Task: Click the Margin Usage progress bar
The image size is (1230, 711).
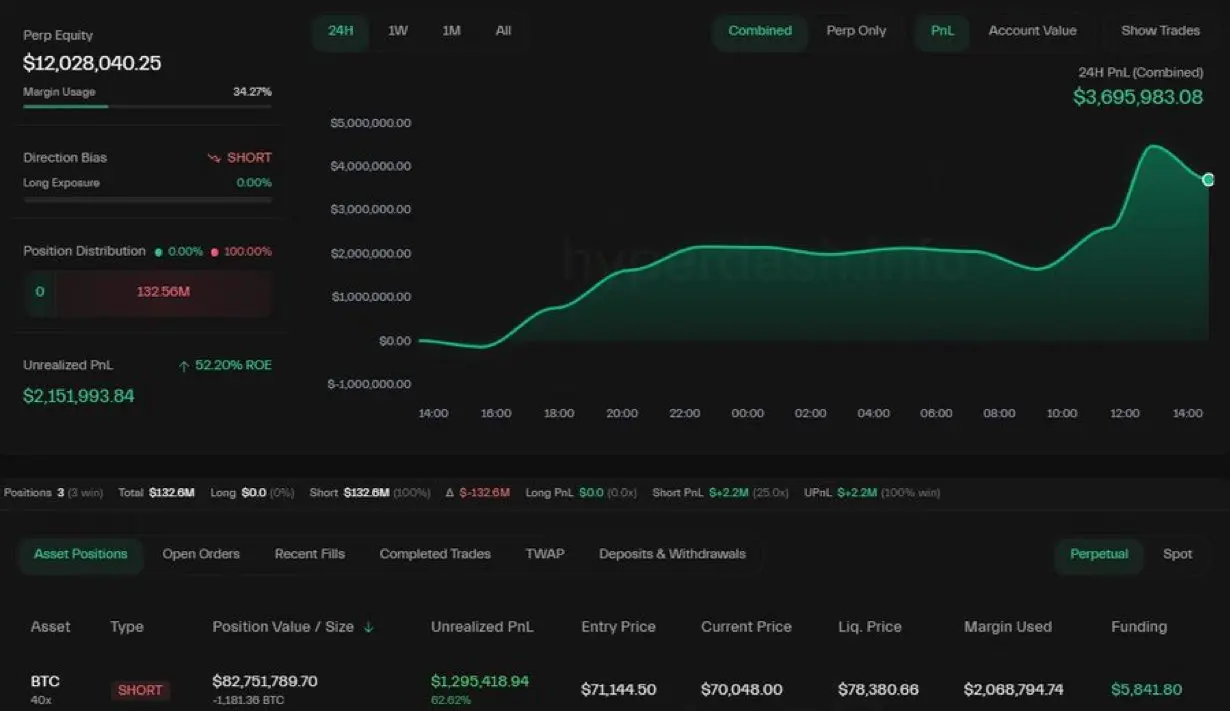Action: coord(147,106)
